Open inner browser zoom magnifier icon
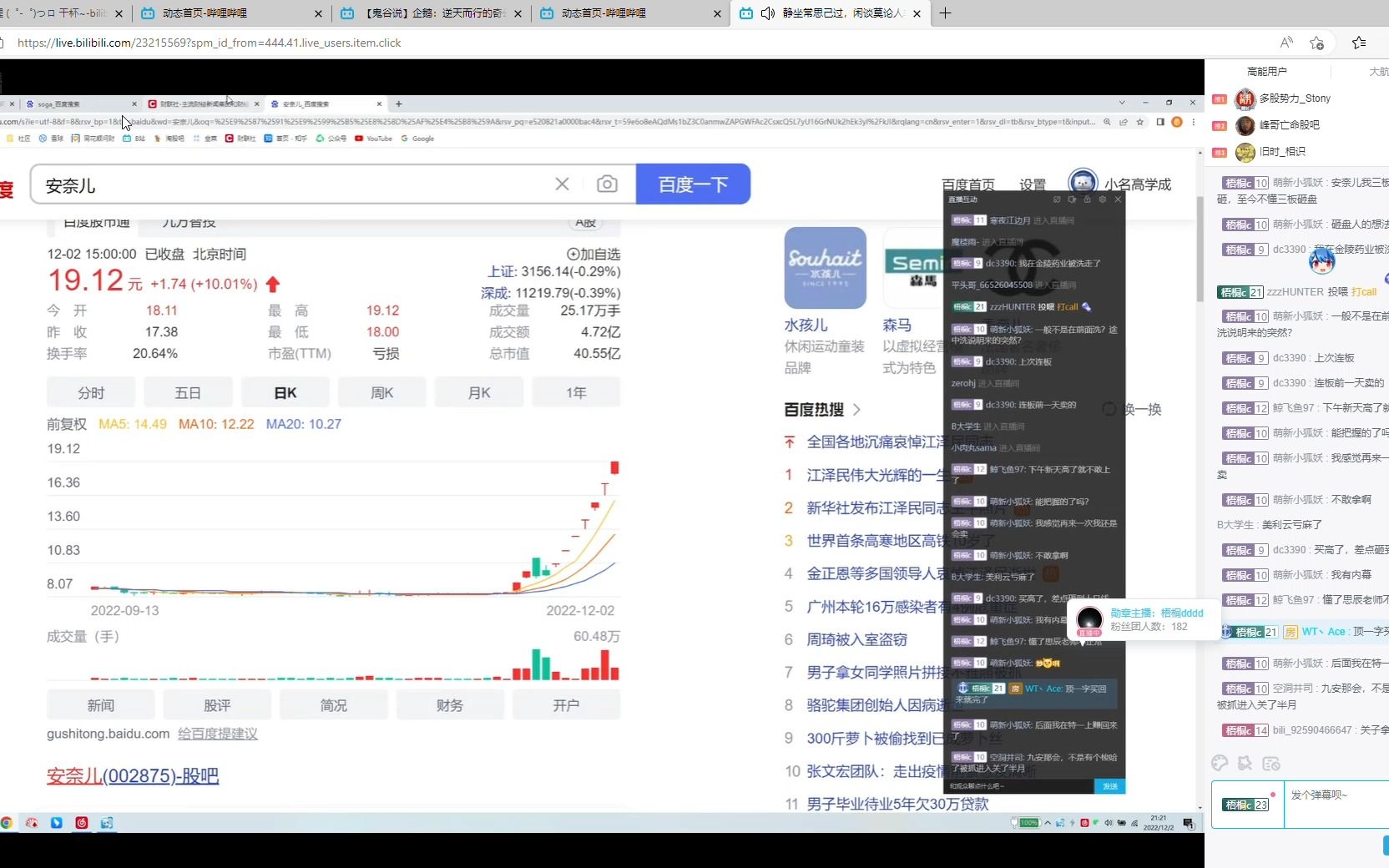This screenshot has height=868, width=1389. coord(1107,122)
